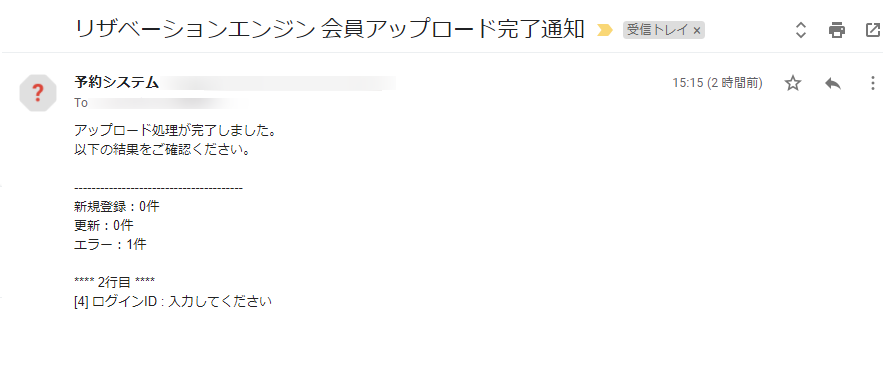Screen dimensions: 893x368
Task: Reply to the message with the arrow icon
Action: [833, 84]
